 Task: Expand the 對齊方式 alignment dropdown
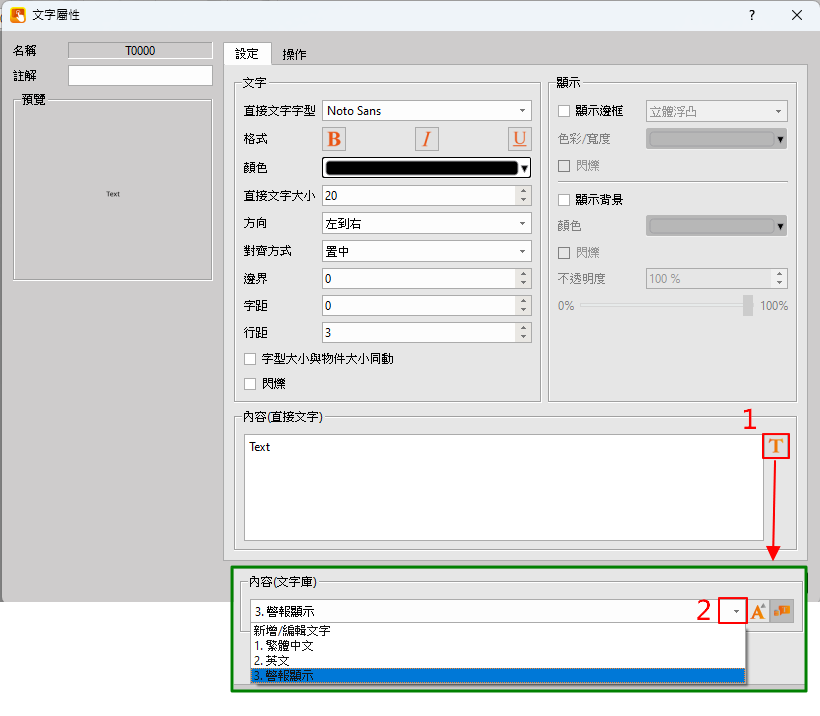tap(426, 252)
